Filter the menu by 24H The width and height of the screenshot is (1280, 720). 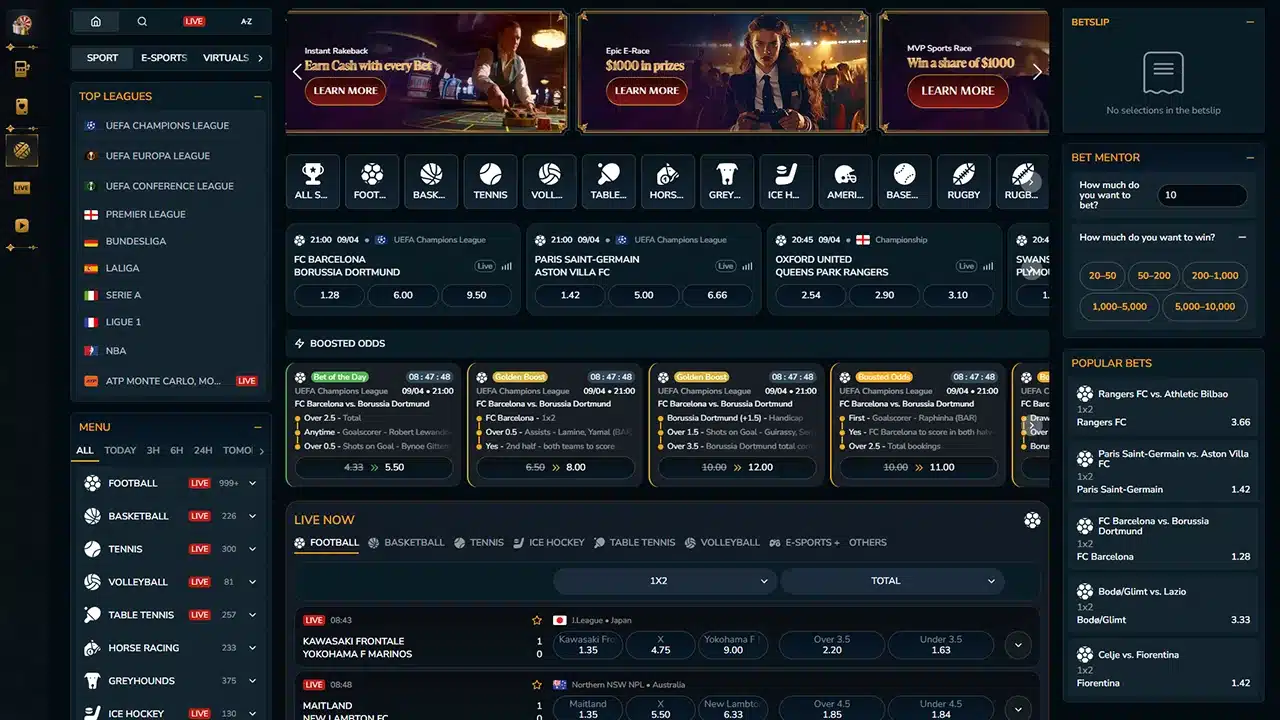pos(203,451)
